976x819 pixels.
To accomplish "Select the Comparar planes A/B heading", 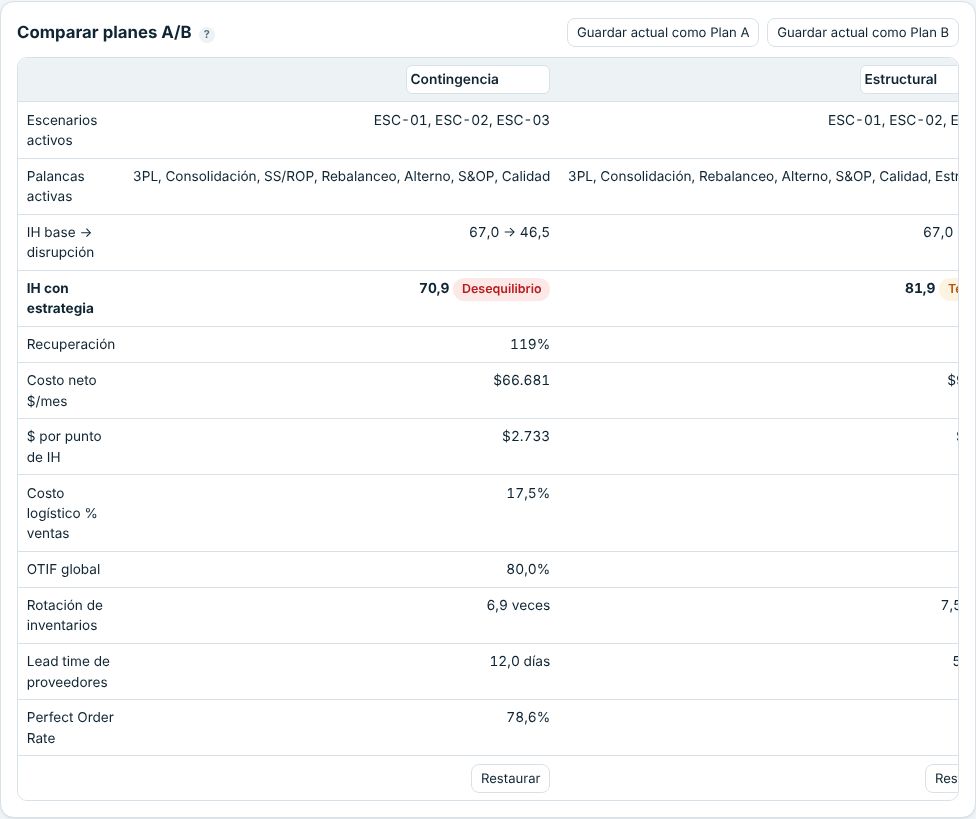I will [104, 32].
